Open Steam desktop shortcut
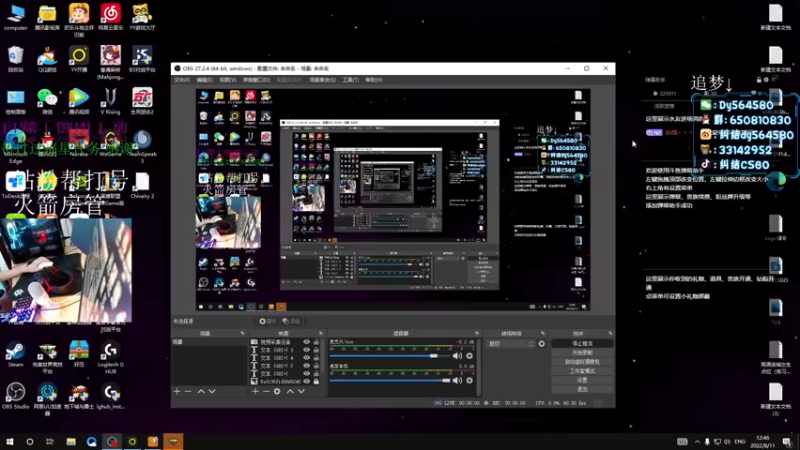The width and height of the screenshot is (800, 450). coord(15,354)
